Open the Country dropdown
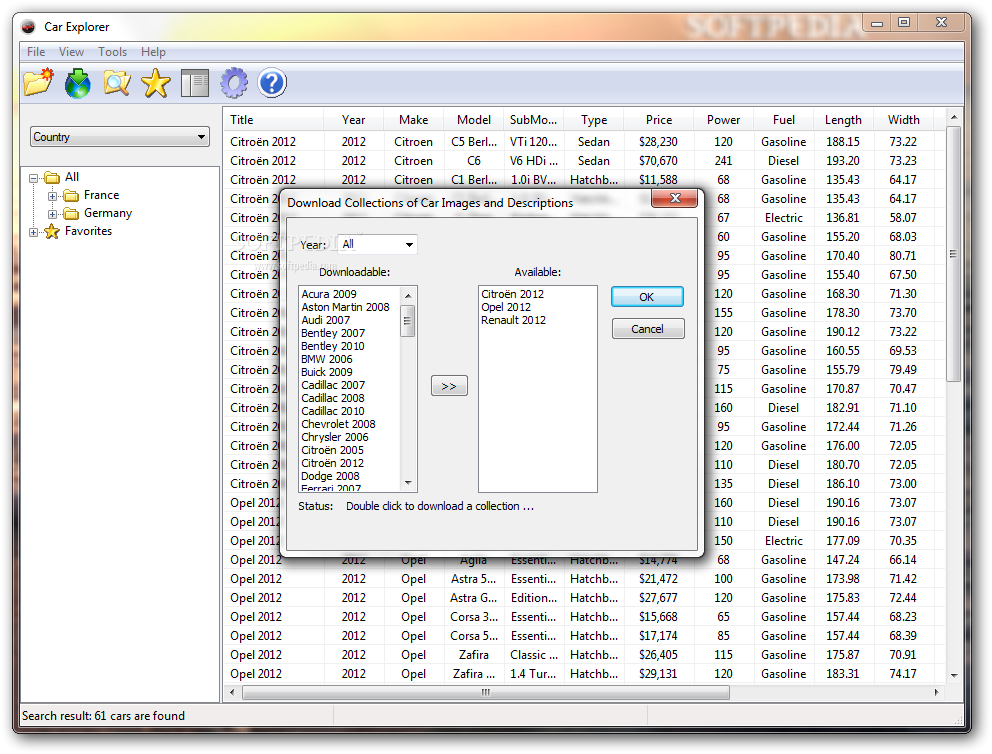 click(x=120, y=137)
